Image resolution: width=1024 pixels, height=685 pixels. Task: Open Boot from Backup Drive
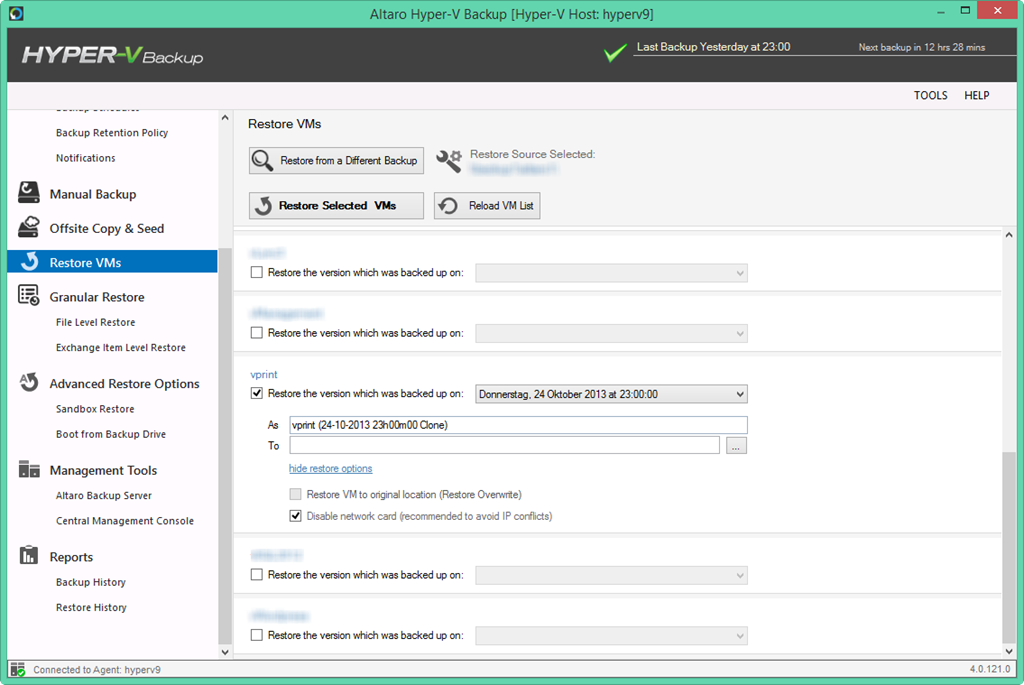(111, 434)
